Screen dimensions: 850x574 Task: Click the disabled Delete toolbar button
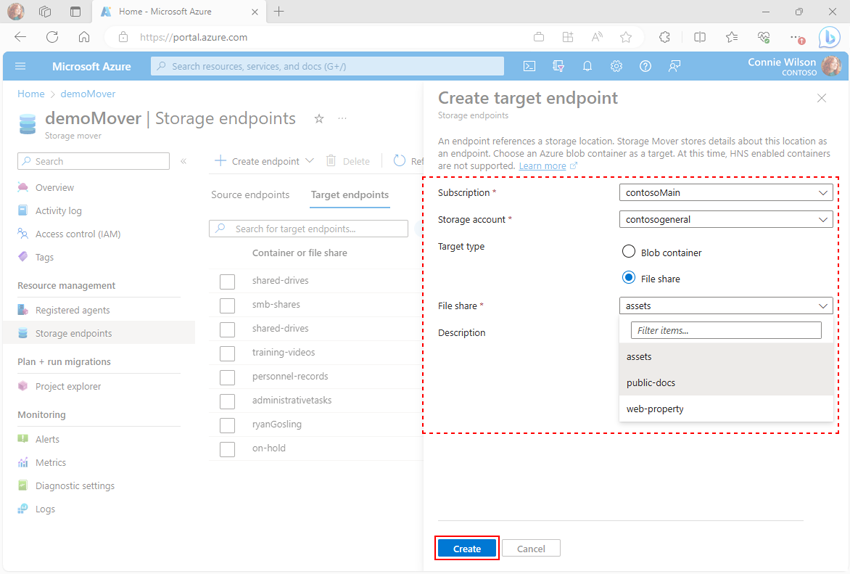tap(348, 161)
